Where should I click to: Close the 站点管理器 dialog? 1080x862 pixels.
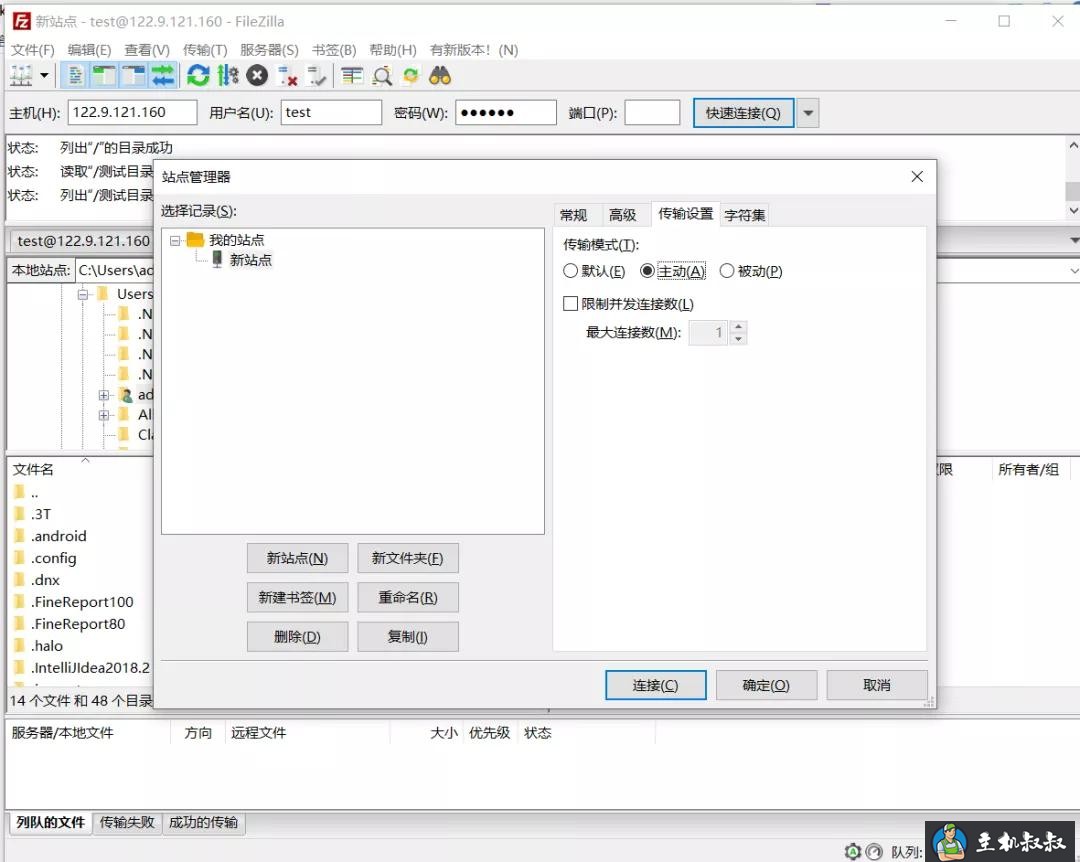tap(917, 177)
